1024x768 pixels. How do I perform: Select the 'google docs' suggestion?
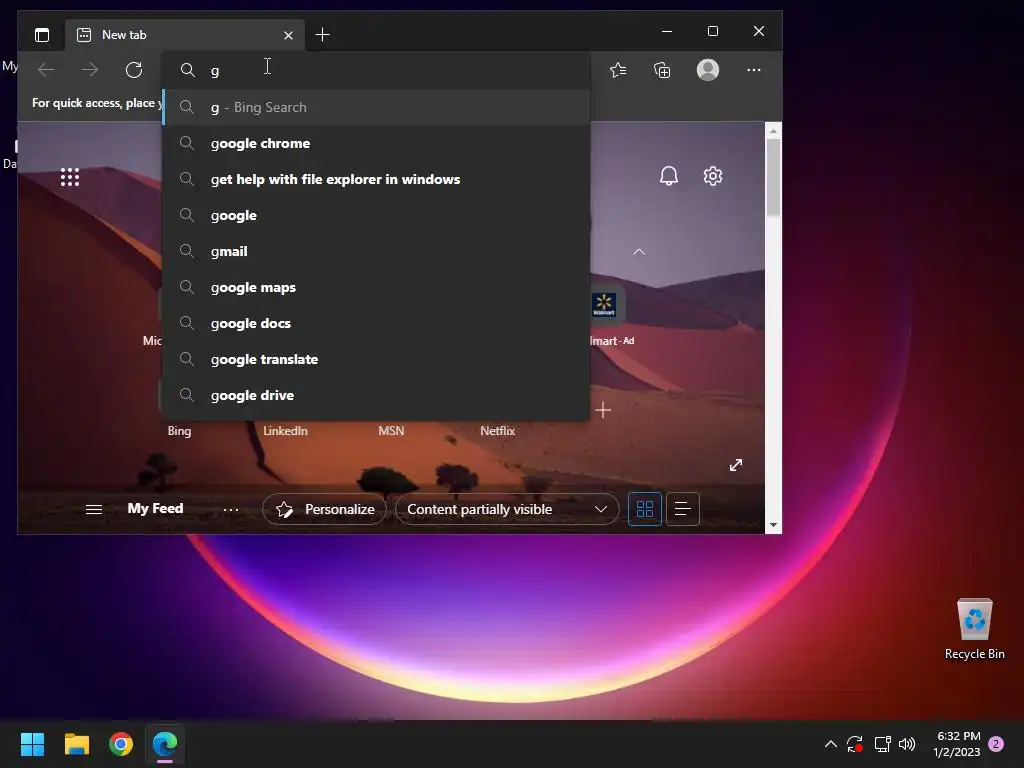376,323
